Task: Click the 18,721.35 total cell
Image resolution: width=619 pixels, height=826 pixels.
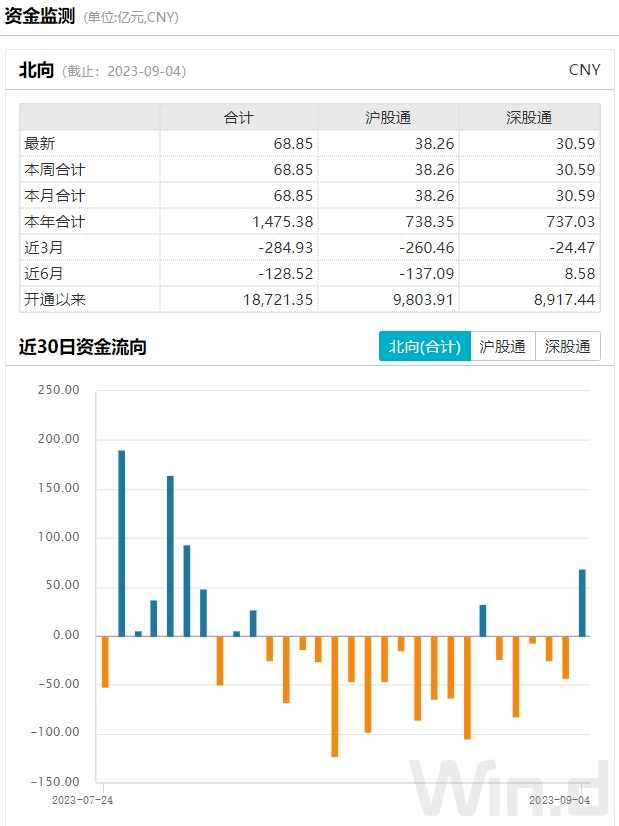Action: coord(278,300)
